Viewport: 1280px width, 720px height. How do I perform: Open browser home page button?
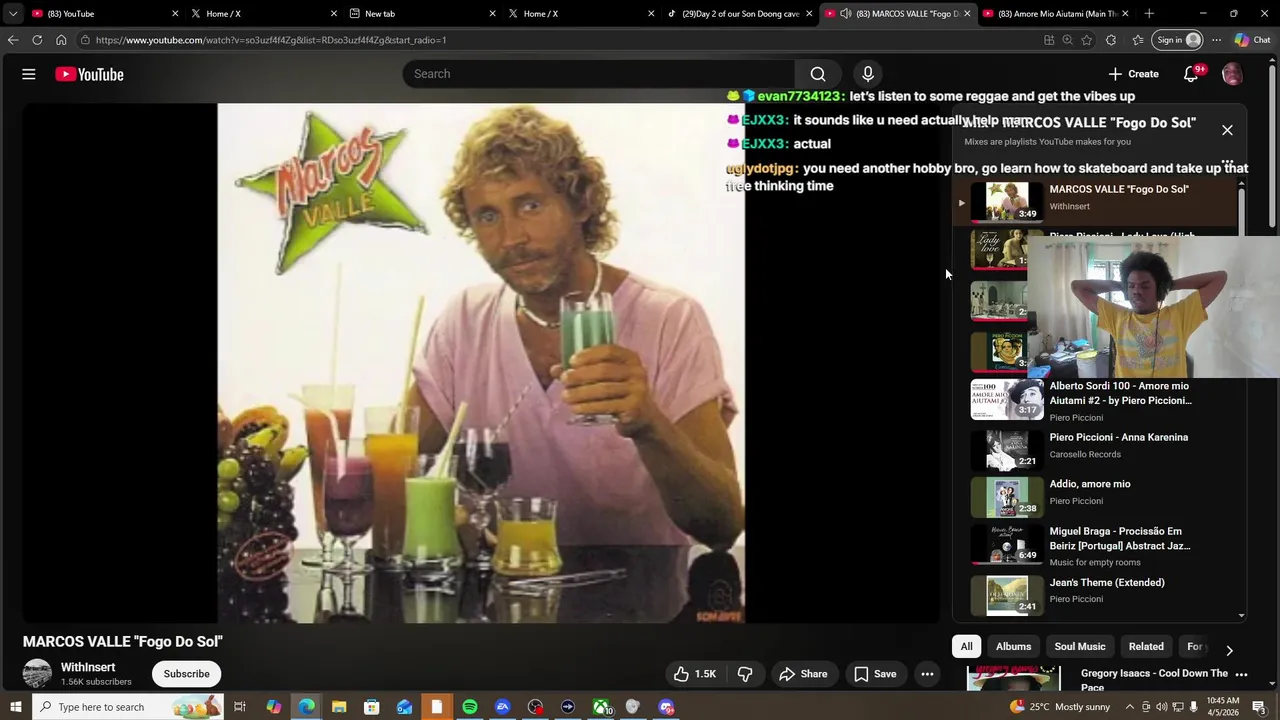(x=61, y=40)
